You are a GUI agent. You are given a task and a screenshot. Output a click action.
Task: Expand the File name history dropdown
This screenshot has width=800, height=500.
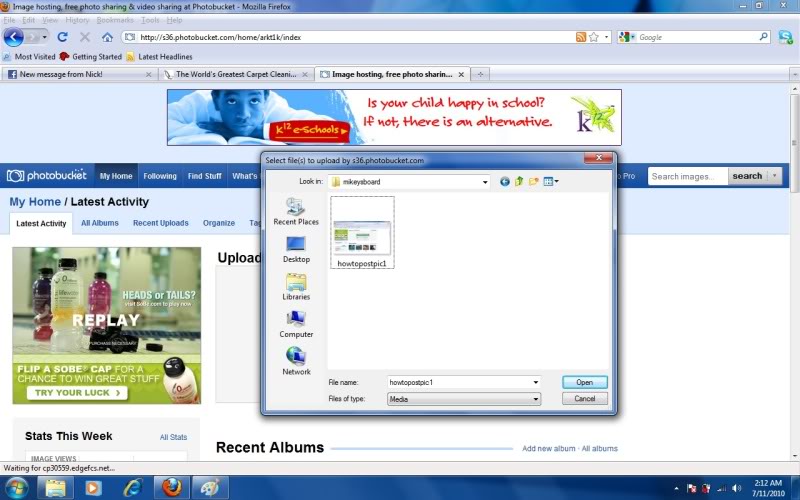(x=536, y=382)
